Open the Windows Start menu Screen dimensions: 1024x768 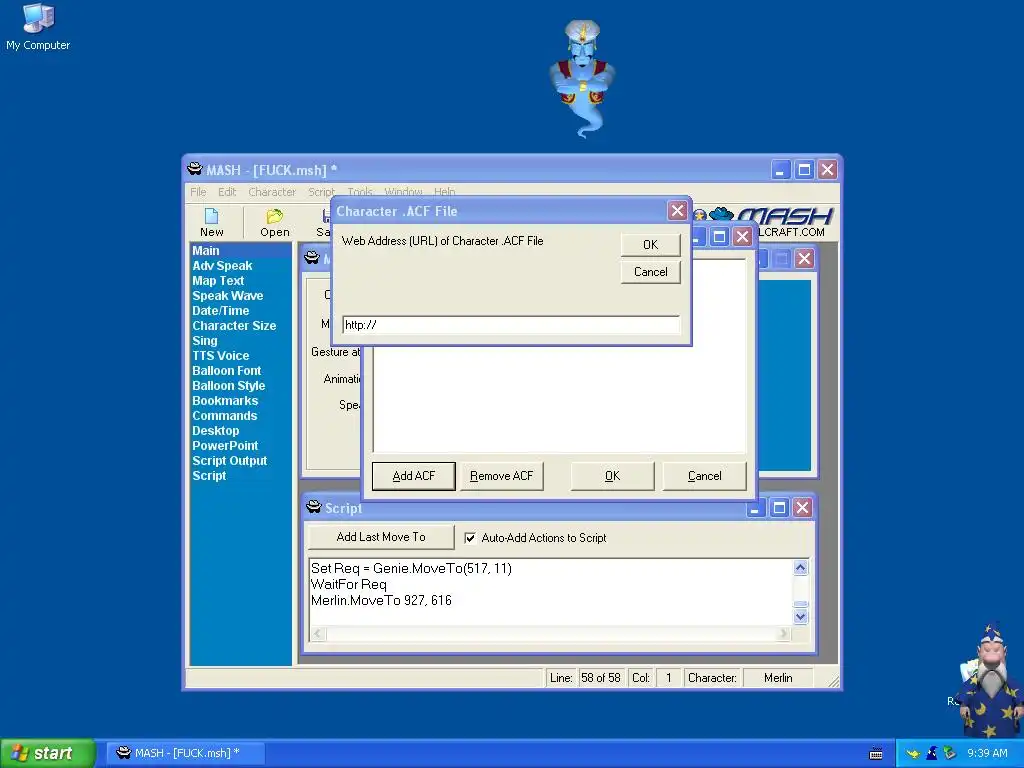(48, 753)
